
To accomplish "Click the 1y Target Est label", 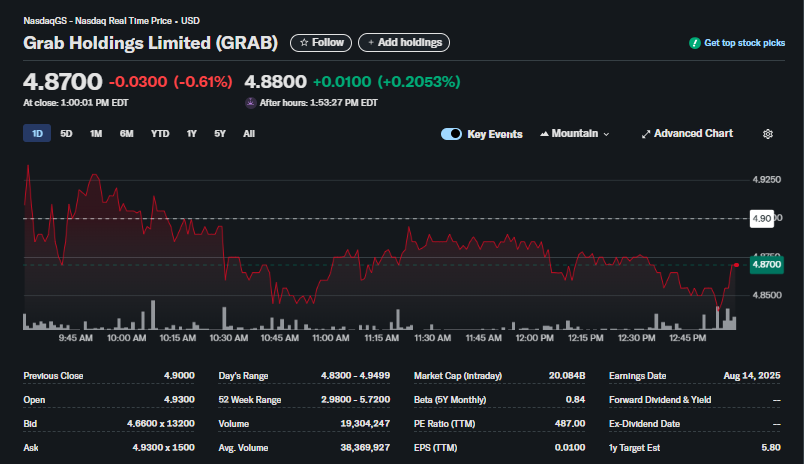I will point(634,448).
